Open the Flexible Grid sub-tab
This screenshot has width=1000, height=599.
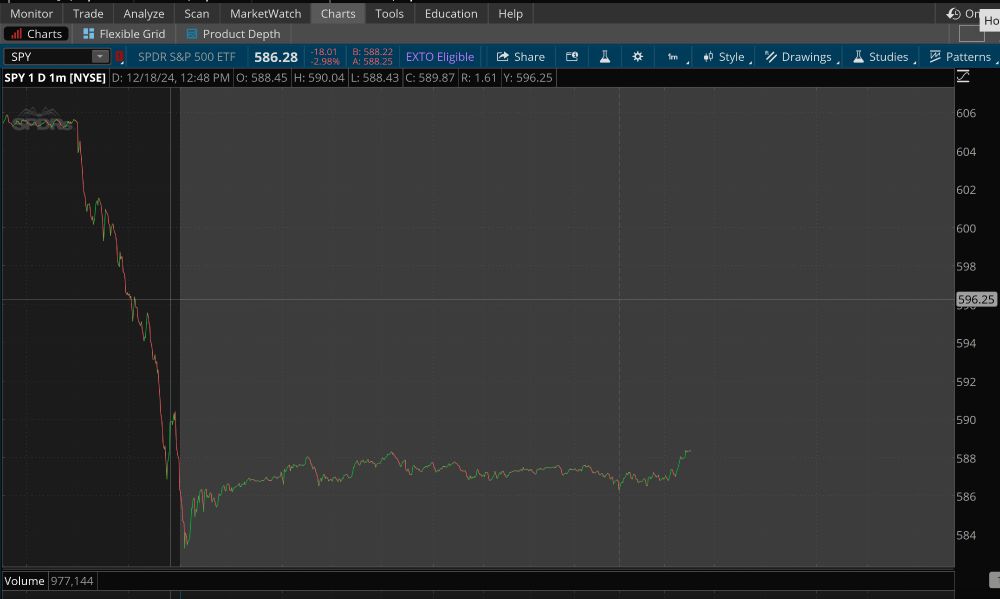point(124,34)
